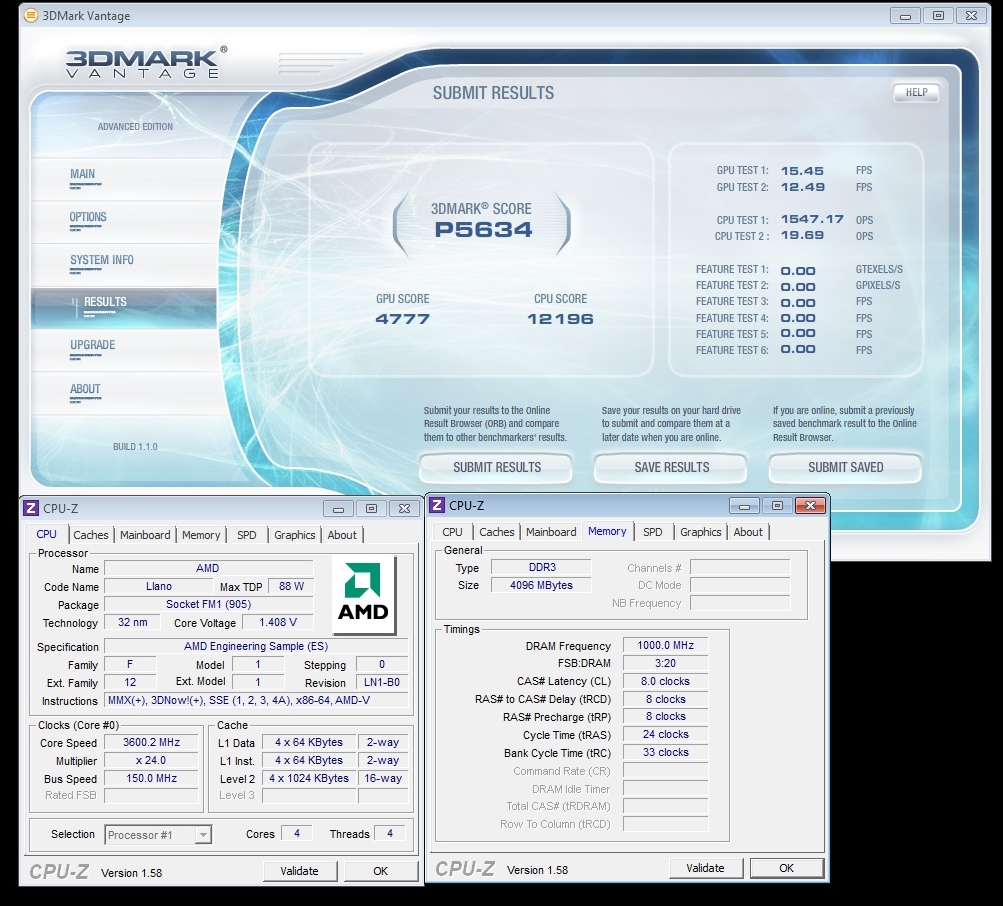
Task: Click the right CPU-Z window Z icon
Action: (x=437, y=505)
